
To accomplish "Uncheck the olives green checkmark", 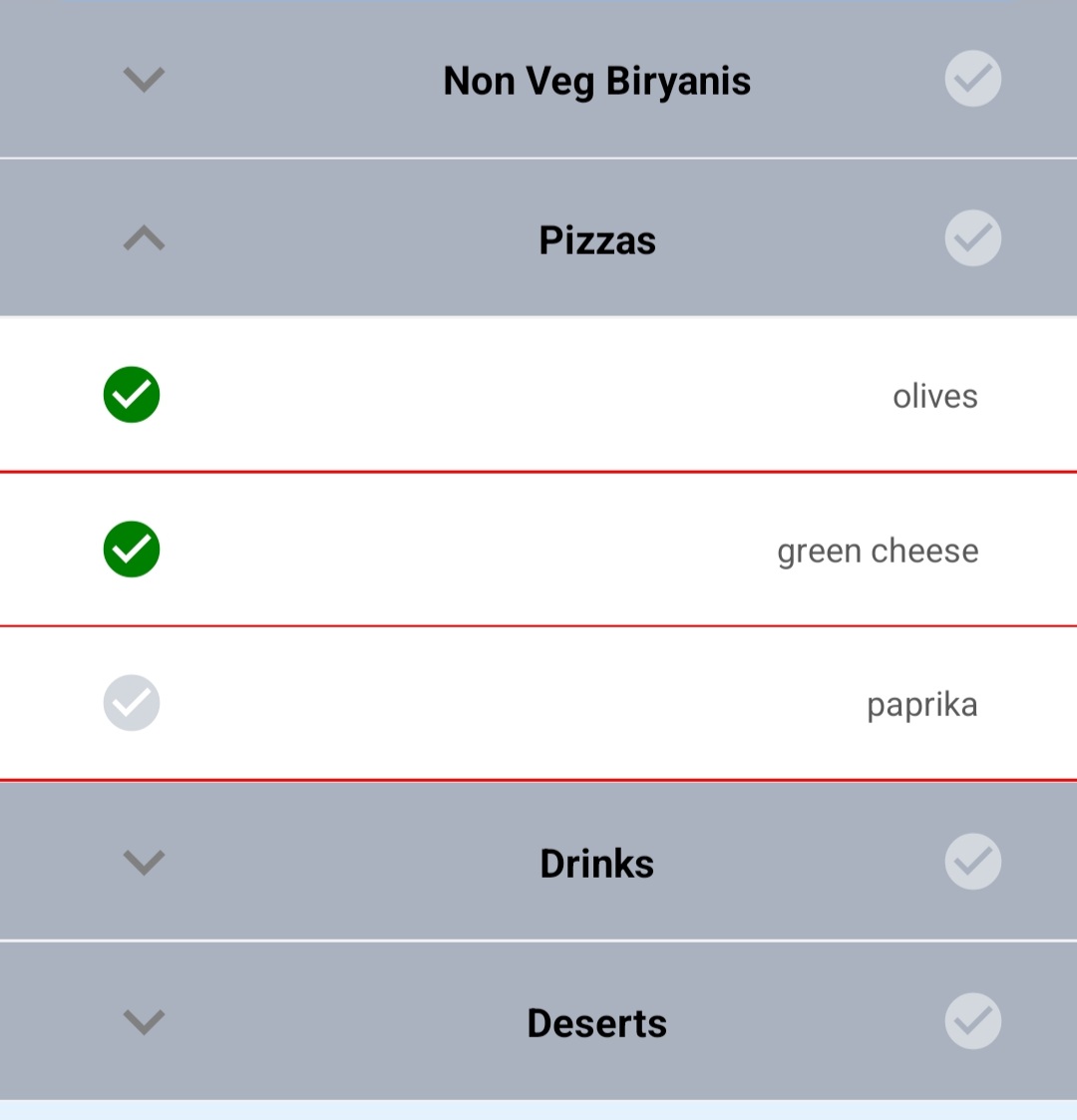I will [132, 394].
